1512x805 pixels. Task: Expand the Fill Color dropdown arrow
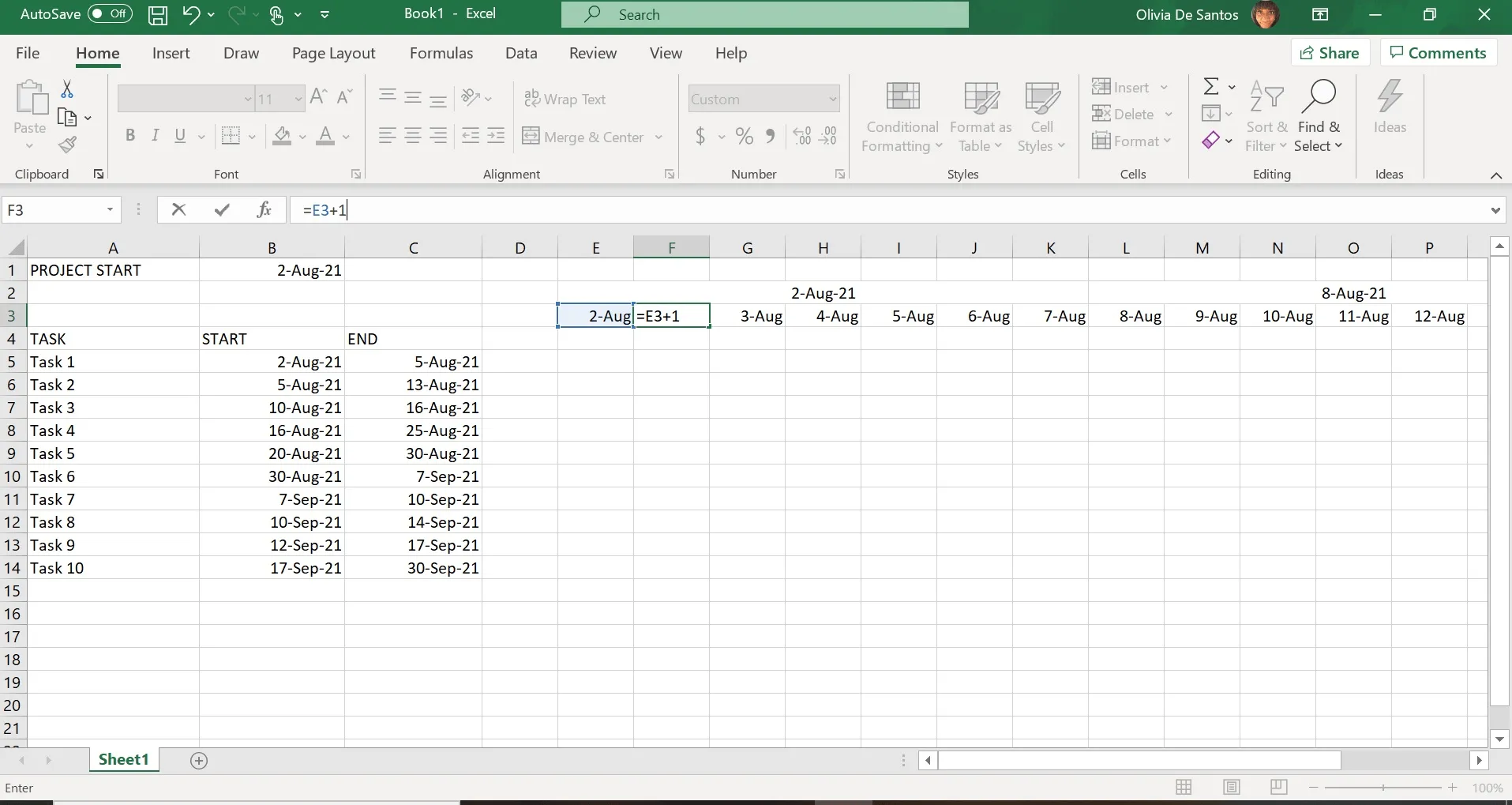coord(302,136)
